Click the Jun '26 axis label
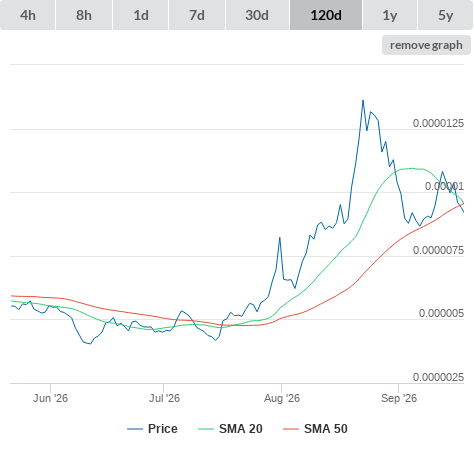The image size is (474, 455). [x=50, y=398]
